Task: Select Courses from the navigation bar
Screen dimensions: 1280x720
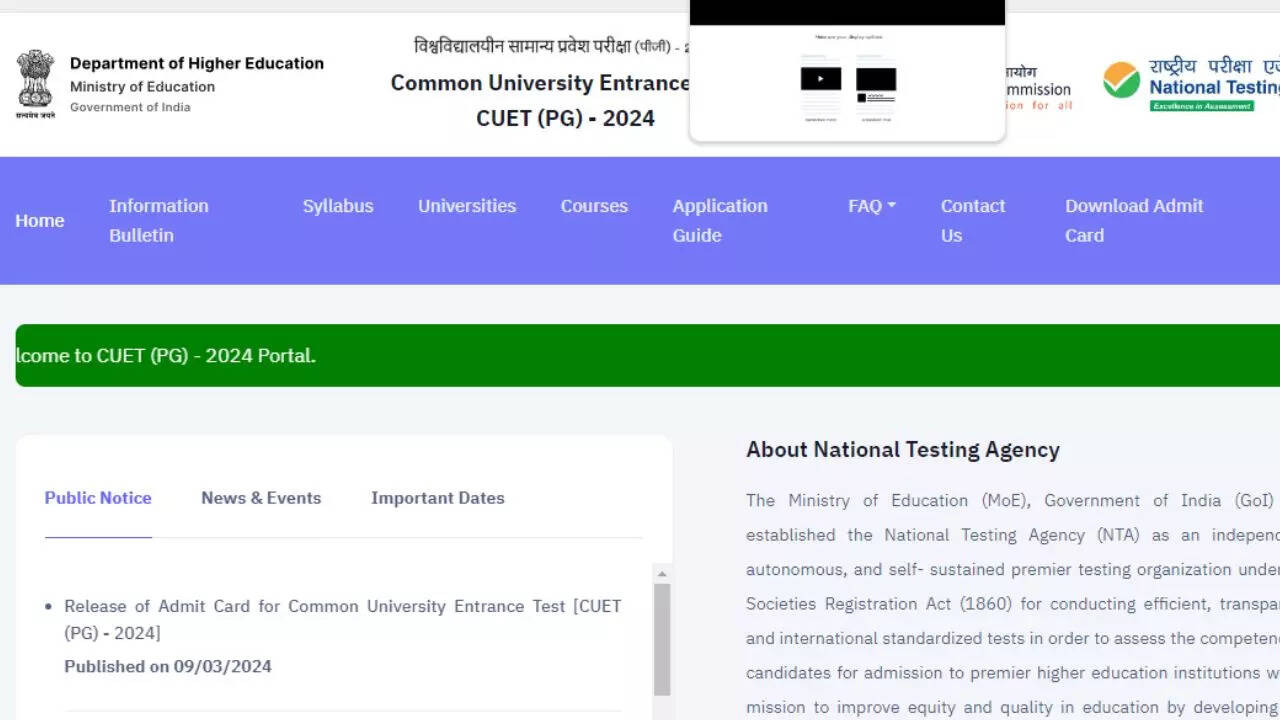Action: pyautogui.click(x=594, y=206)
